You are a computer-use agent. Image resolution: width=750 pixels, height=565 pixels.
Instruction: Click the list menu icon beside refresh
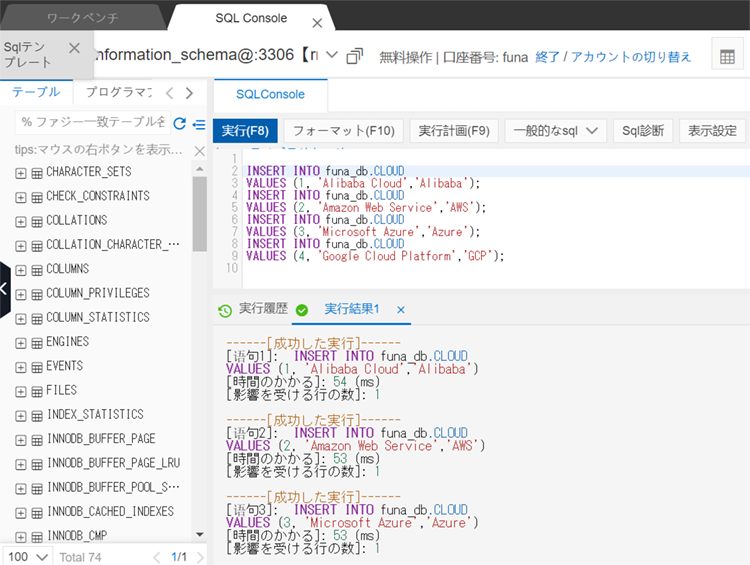pyautogui.click(x=199, y=123)
